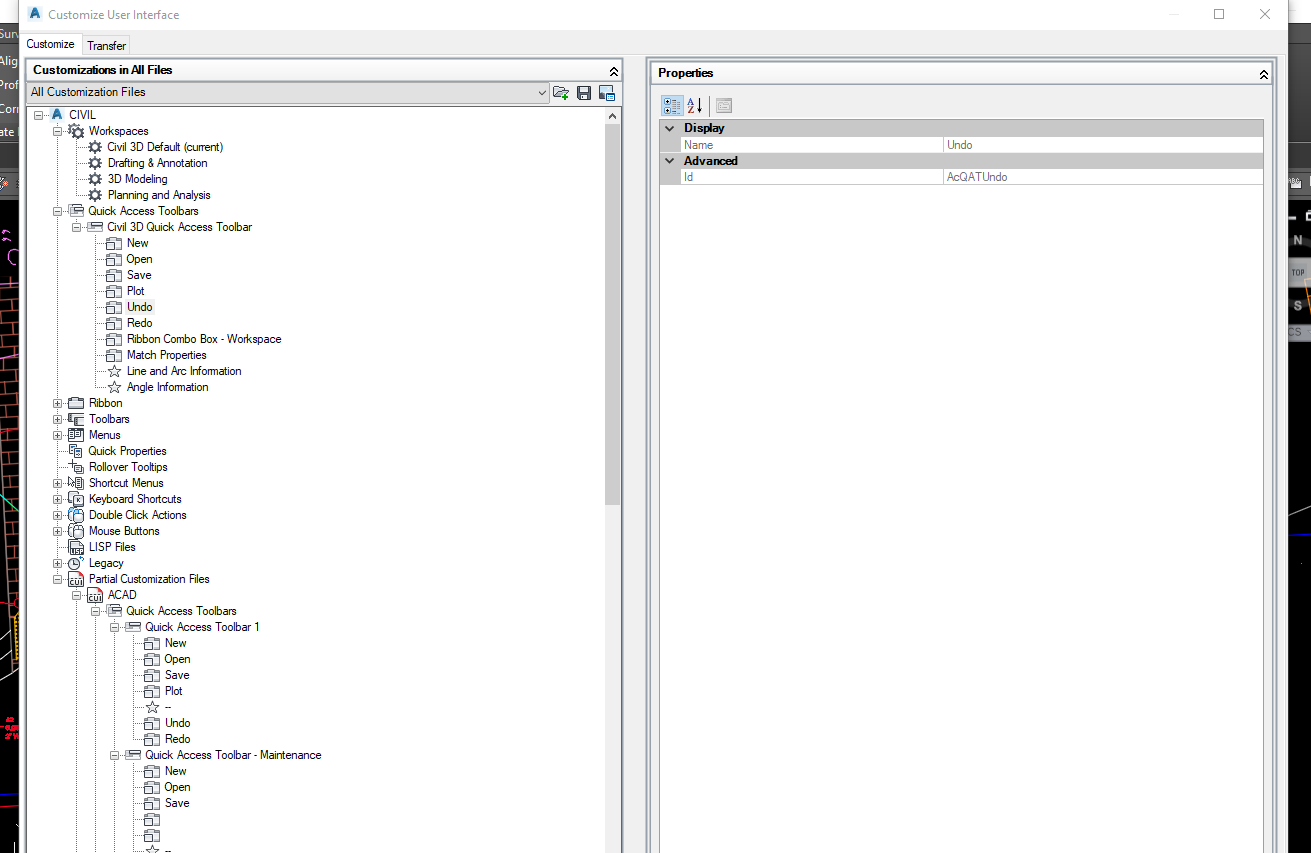Collapse the Advanced section in Properties
This screenshot has width=1311, height=853.
click(669, 160)
